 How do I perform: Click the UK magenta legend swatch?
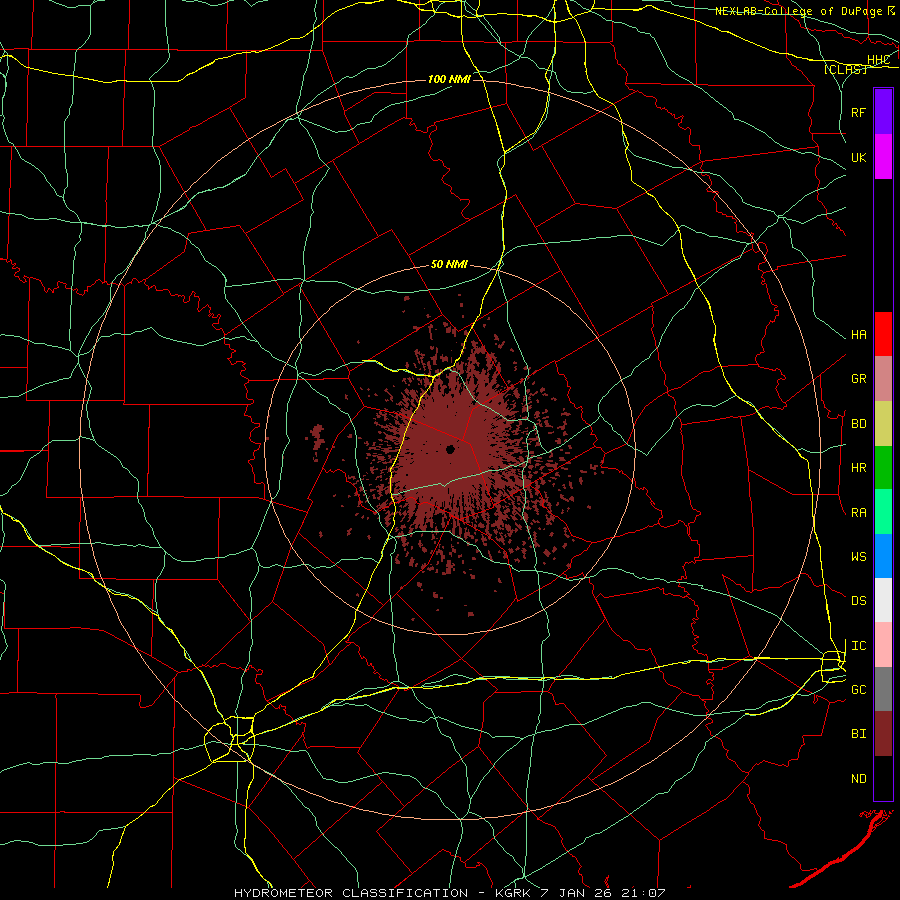point(883,157)
